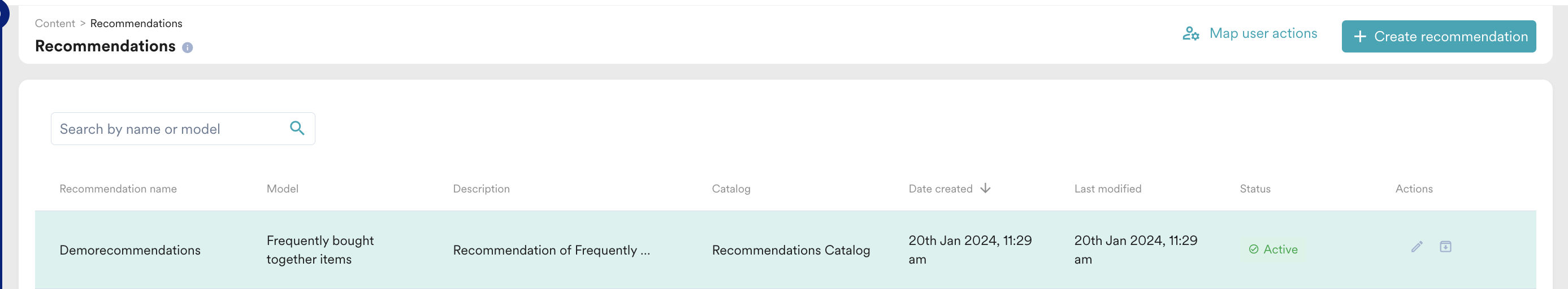Click the Active status check icon
The height and width of the screenshot is (289, 1568).
(x=1253, y=249)
